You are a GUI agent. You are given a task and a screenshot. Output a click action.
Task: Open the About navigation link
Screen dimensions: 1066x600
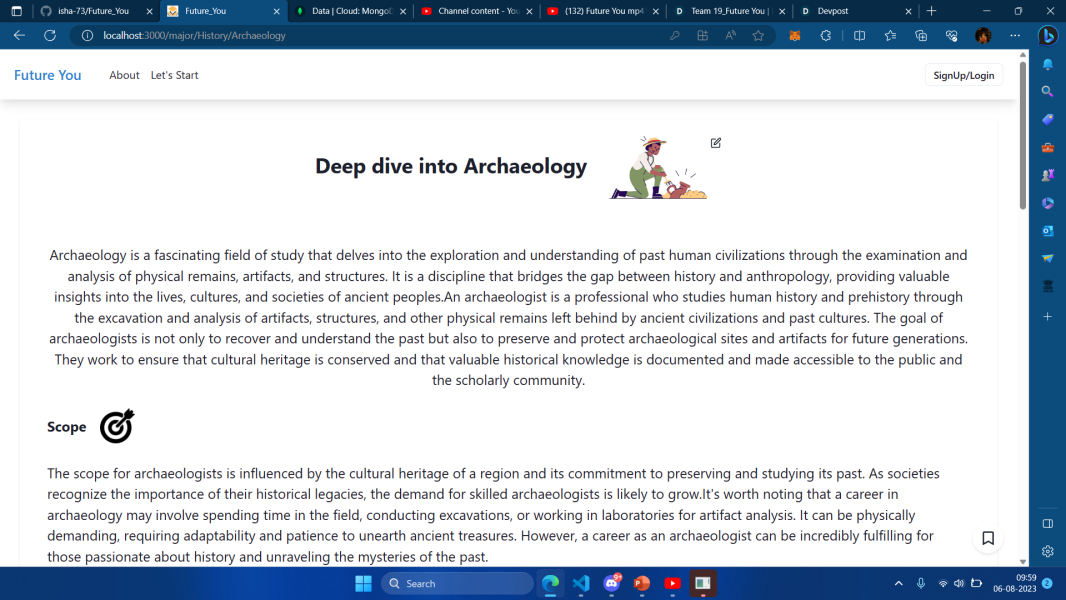pyautogui.click(x=124, y=75)
